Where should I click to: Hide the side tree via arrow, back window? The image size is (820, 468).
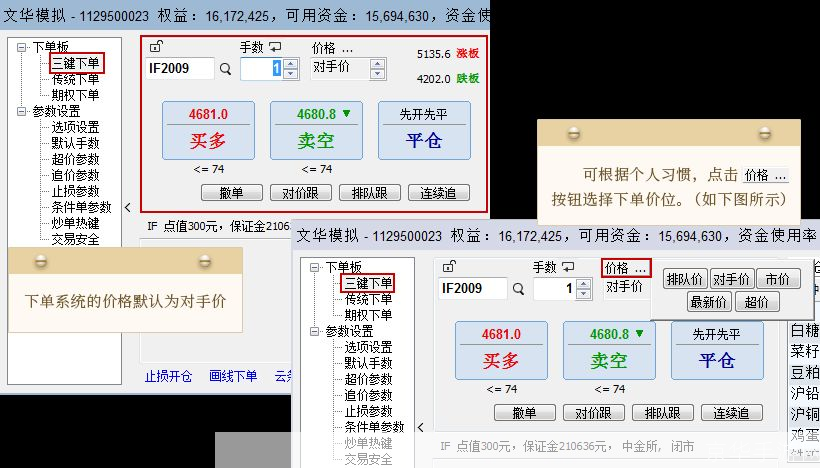pos(128,208)
